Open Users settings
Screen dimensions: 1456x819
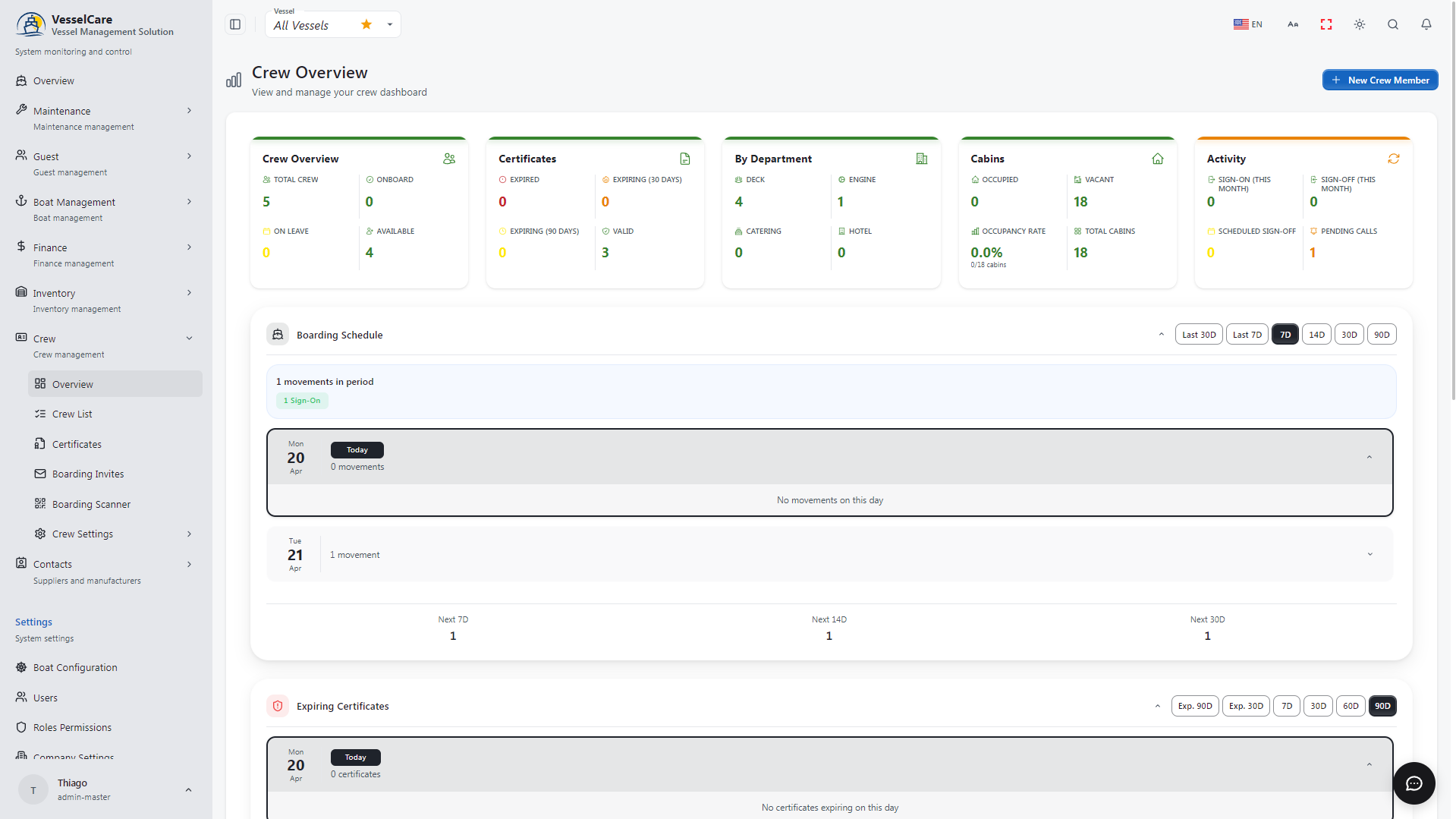106,698
